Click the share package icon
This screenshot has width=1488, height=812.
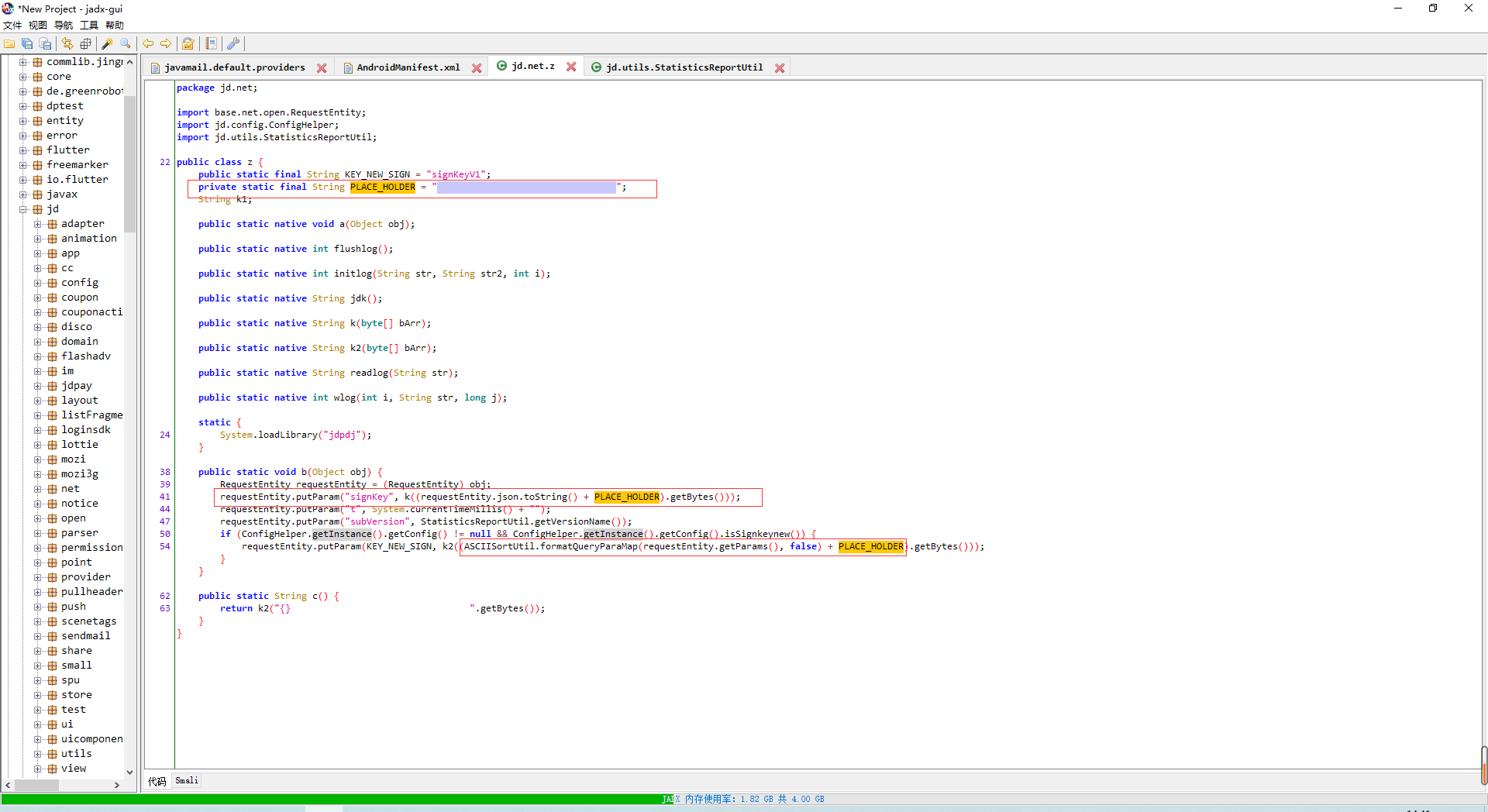pos(53,651)
